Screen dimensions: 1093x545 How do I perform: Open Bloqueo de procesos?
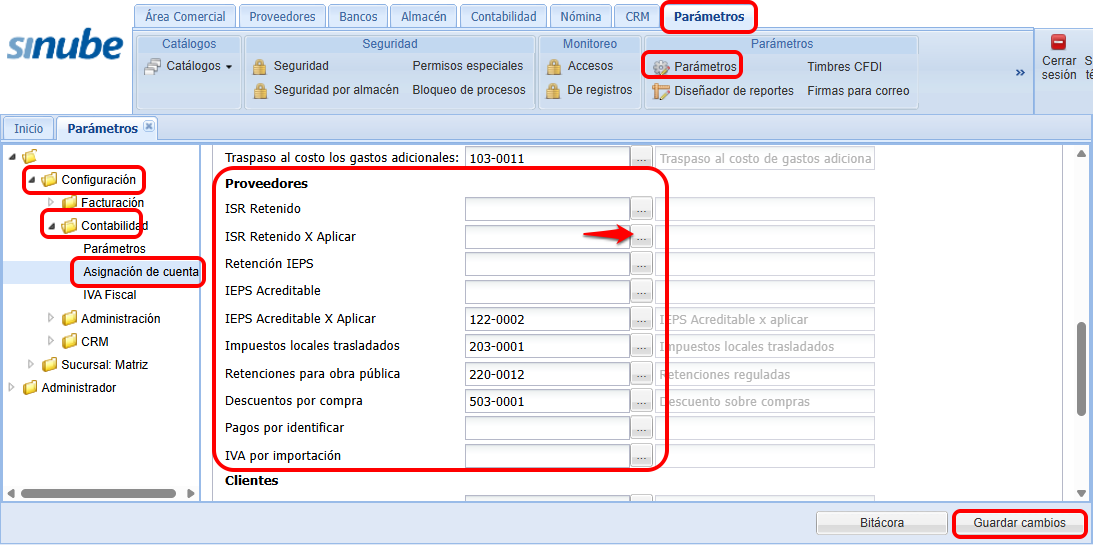pos(468,90)
